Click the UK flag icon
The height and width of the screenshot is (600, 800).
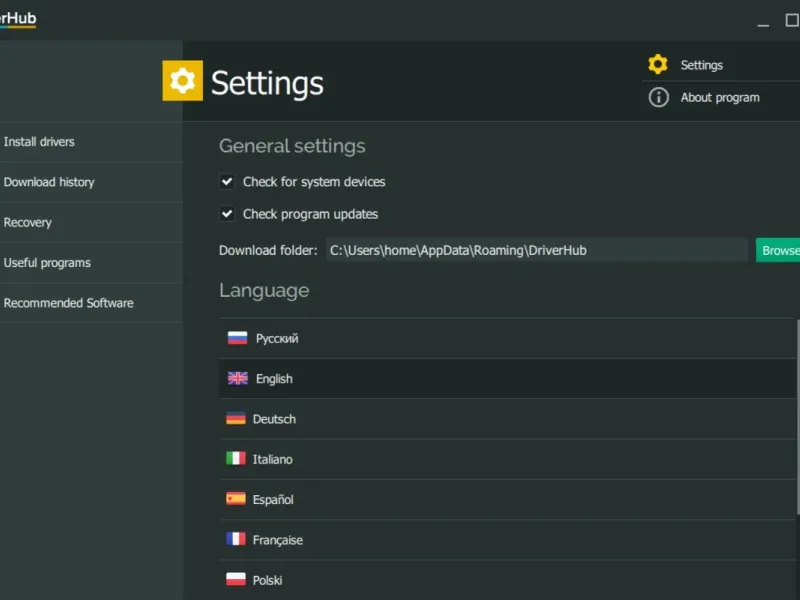point(237,378)
